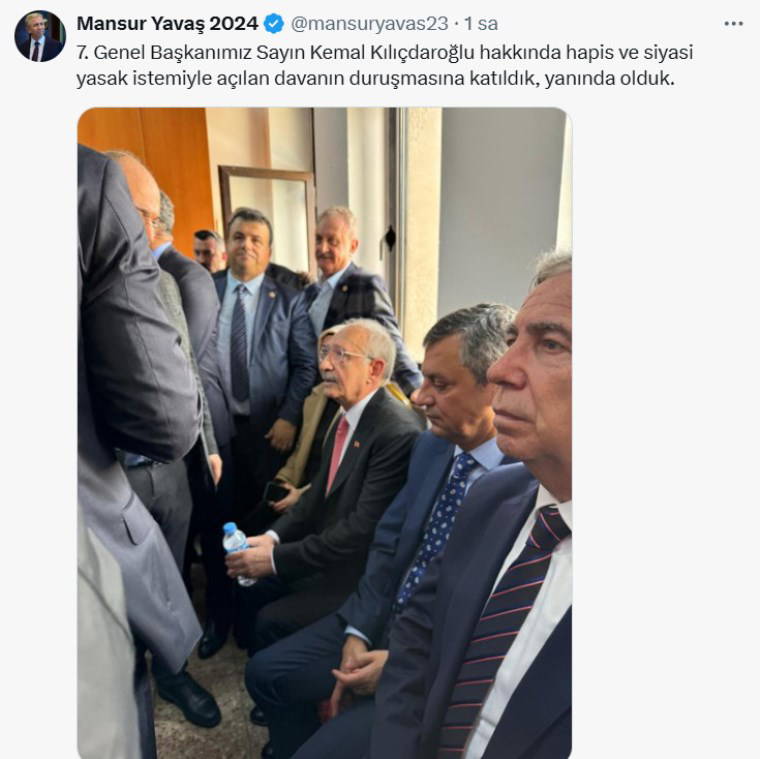Click the blue verified badge icon
The image size is (760, 759).
[x=274, y=23]
